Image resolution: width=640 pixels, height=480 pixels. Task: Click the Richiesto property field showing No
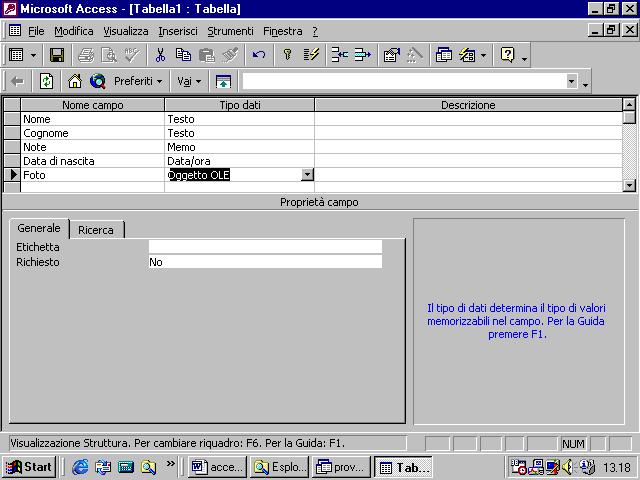(265, 262)
